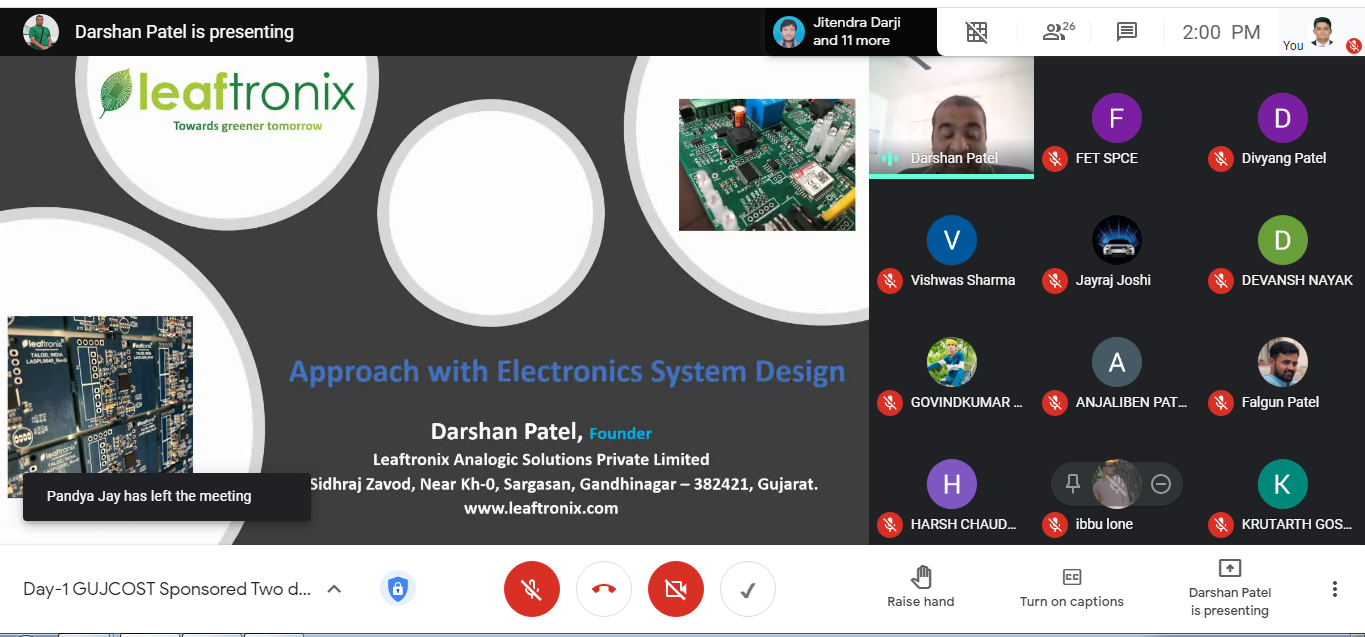This screenshot has width=1365, height=637.
Task: Select ANJALIBEN PAT... avatar
Action: coord(1117,362)
